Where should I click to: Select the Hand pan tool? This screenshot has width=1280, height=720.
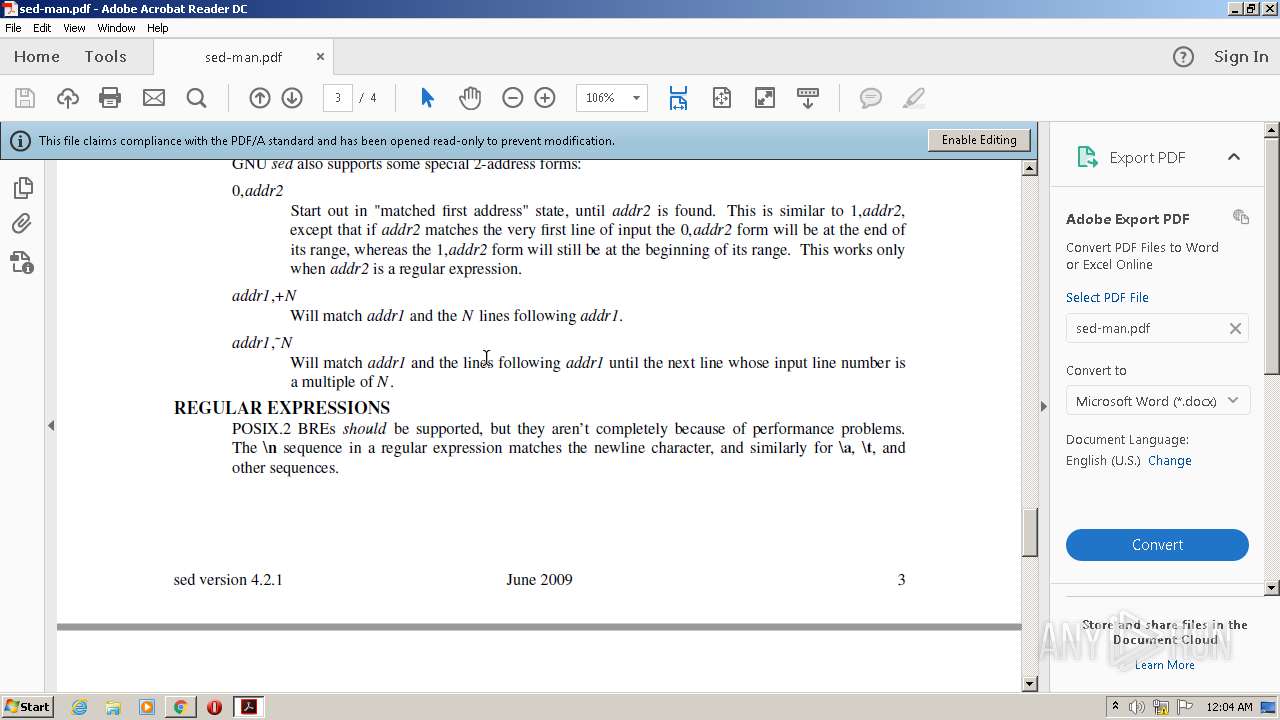[470, 98]
